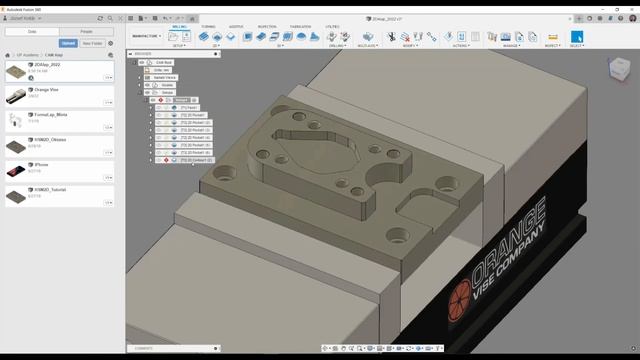Image resolution: width=640 pixels, height=360 pixels.
Task: Switch to the Additive tab
Action: click(x=236, y=27)
